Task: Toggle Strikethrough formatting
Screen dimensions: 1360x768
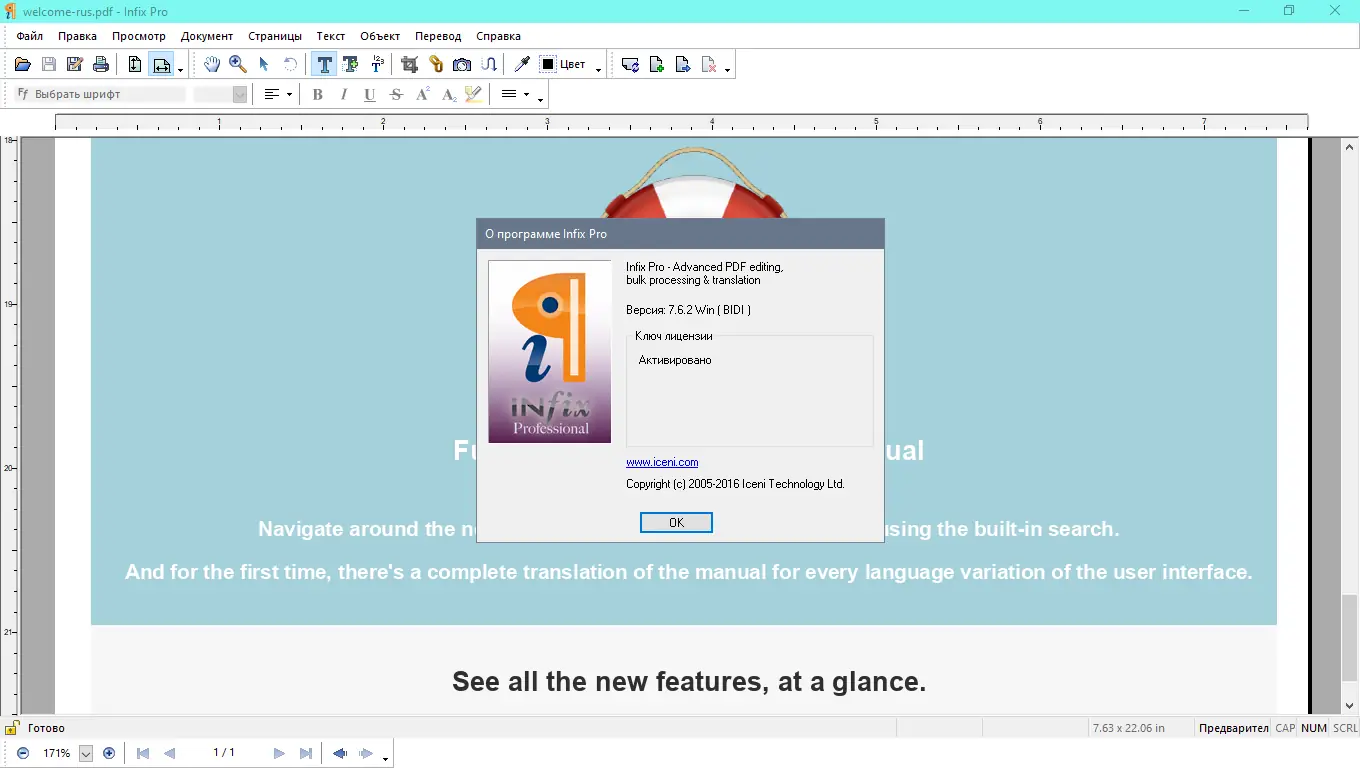Action: [x=396, y=94]
